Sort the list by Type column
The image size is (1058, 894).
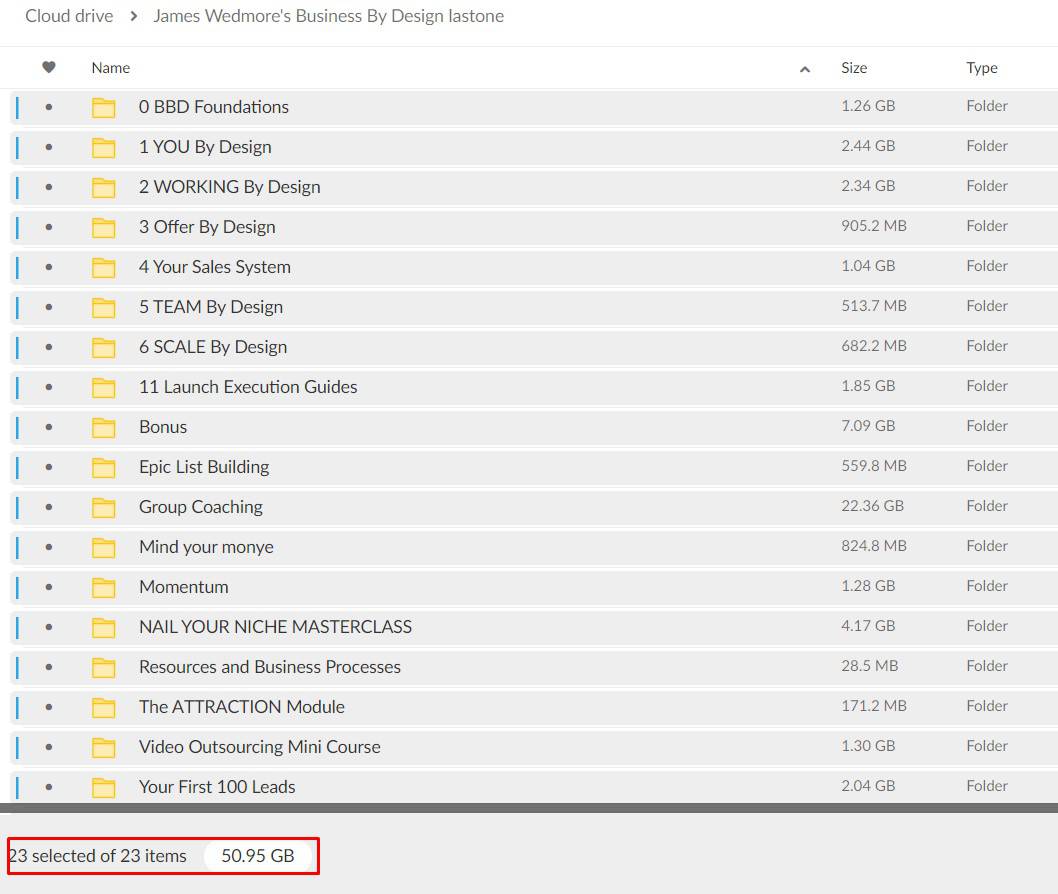click(981, 68)
